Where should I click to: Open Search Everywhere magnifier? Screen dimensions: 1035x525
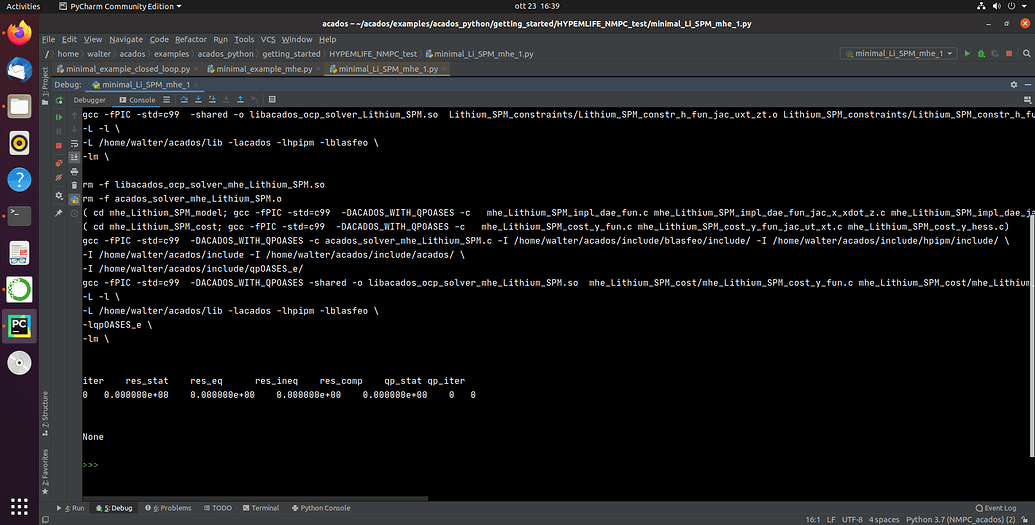click(1026, 53)
